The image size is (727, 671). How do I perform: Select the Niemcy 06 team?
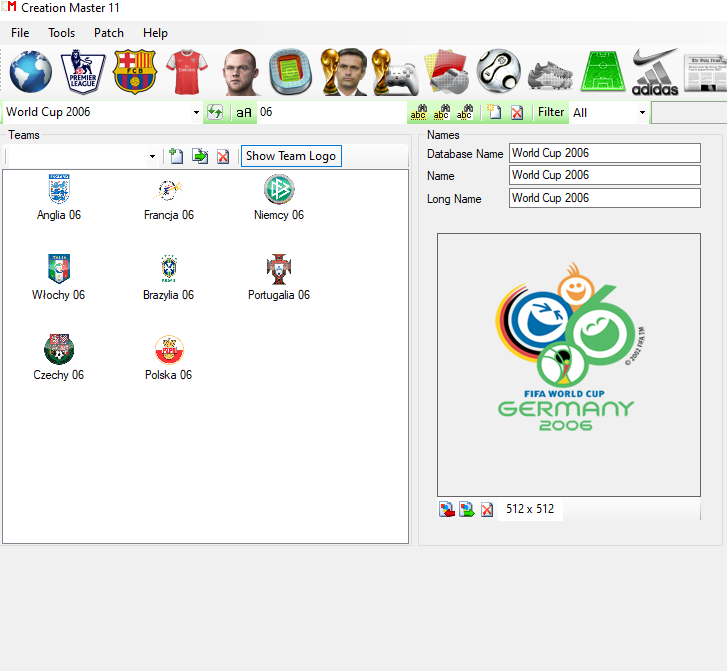click(279, 198)
